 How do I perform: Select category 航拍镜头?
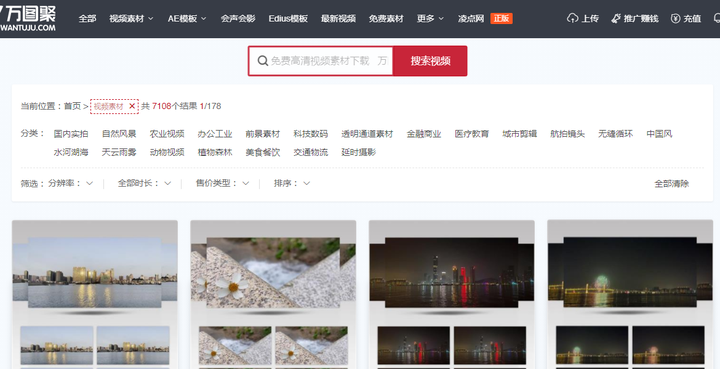568,134
